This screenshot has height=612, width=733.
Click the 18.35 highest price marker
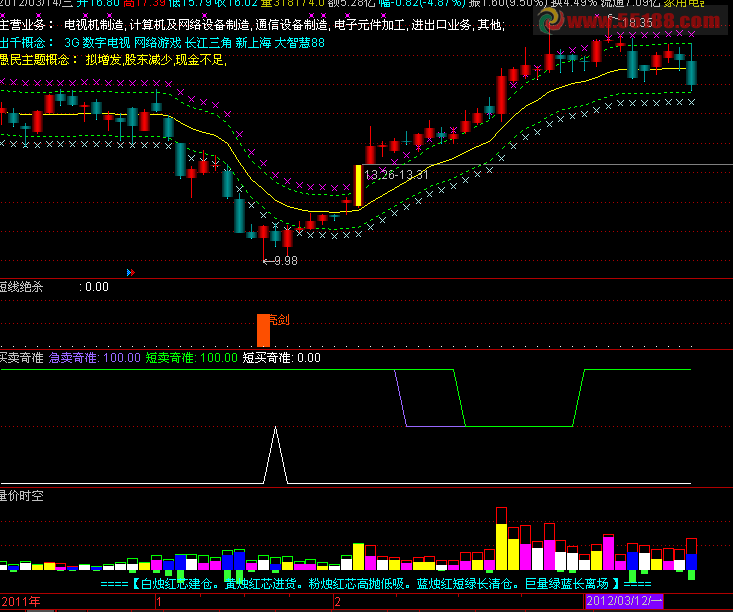[x=634, y=22]
